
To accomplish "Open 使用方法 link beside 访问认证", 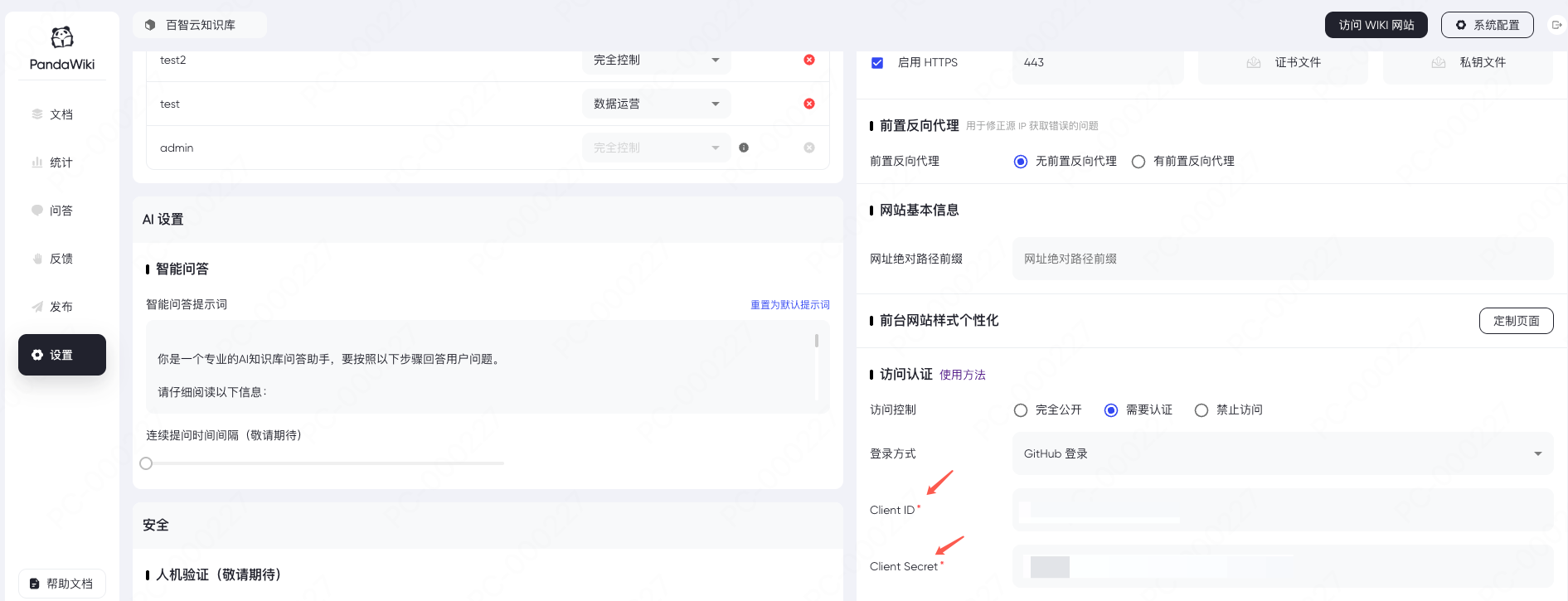I will click(x=963, y=375).
